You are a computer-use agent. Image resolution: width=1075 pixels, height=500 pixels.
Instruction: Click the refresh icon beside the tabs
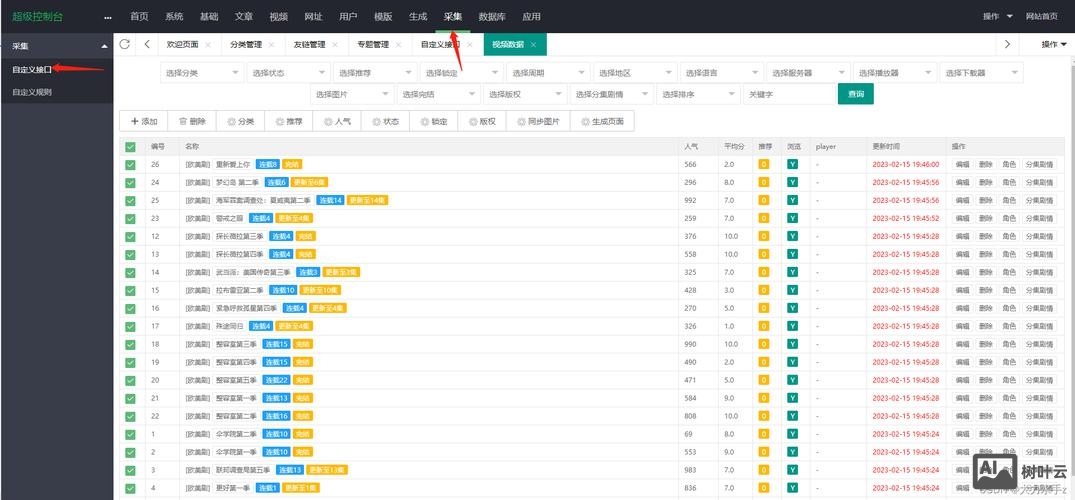point(124,44)
